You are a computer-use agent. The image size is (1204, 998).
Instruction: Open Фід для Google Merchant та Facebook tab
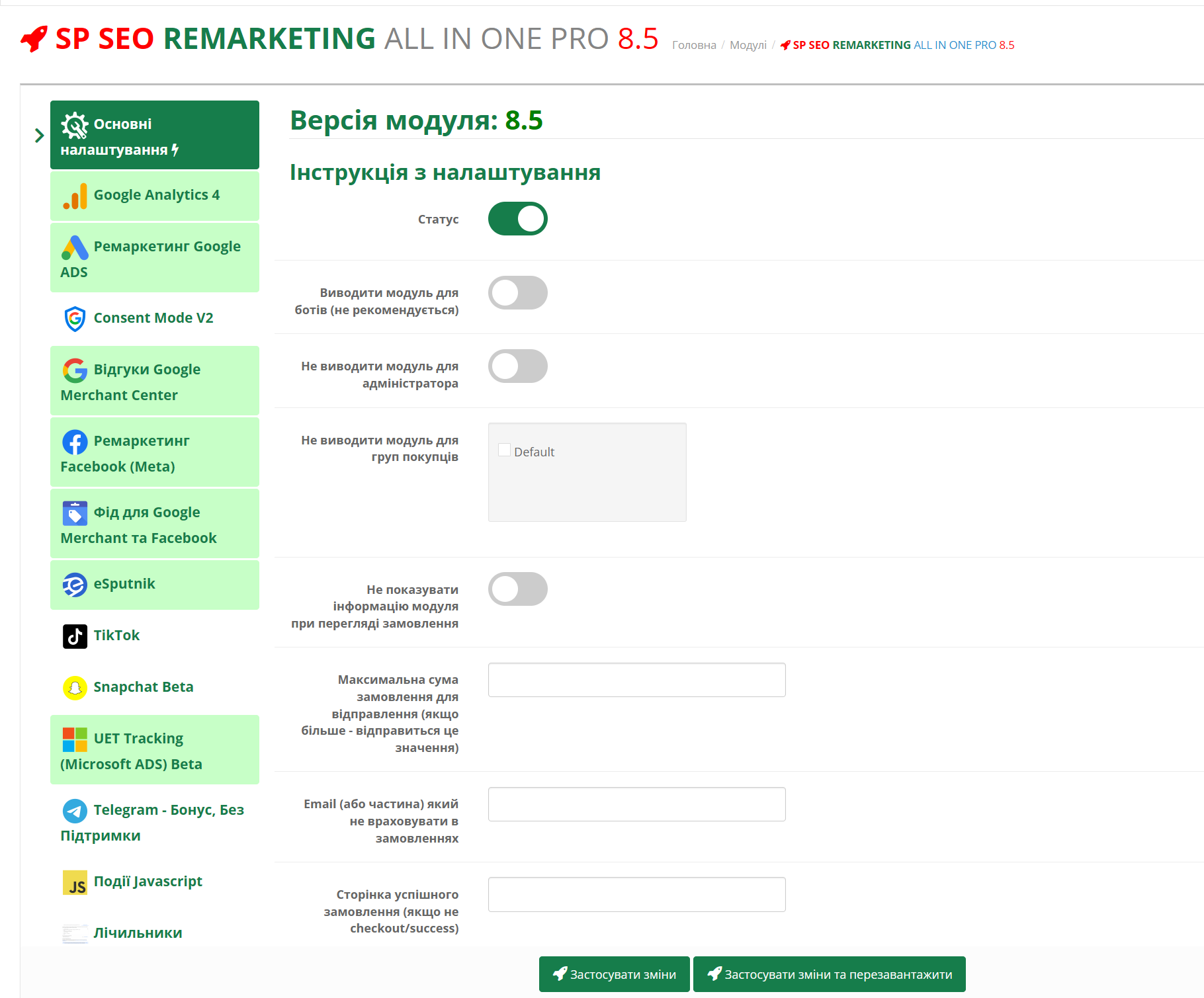(155, 524)
